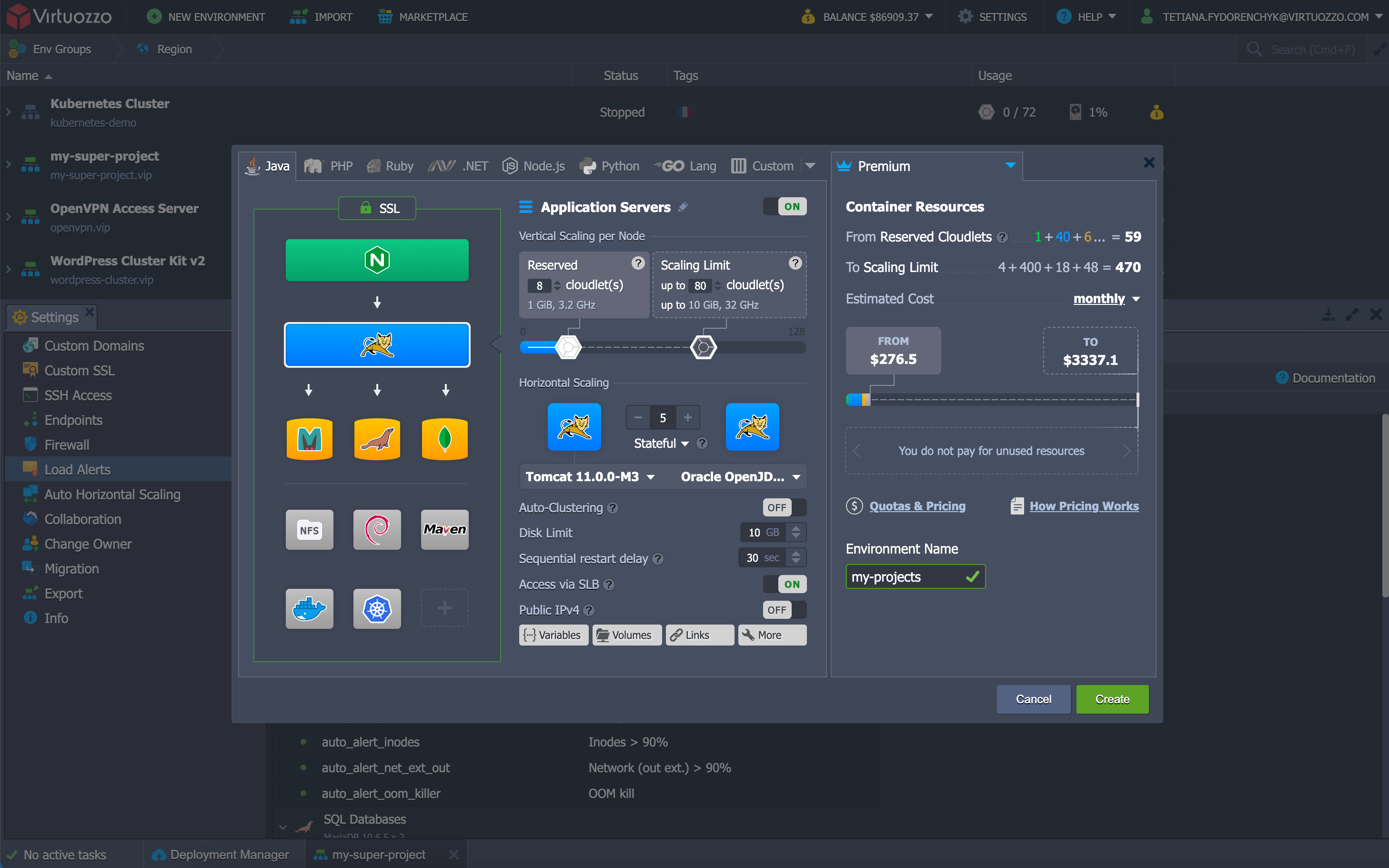Click reserved cloudlets slider handle
This screenshot has width=1389, height=868.
pyautogui.click(x=569, y=347)
